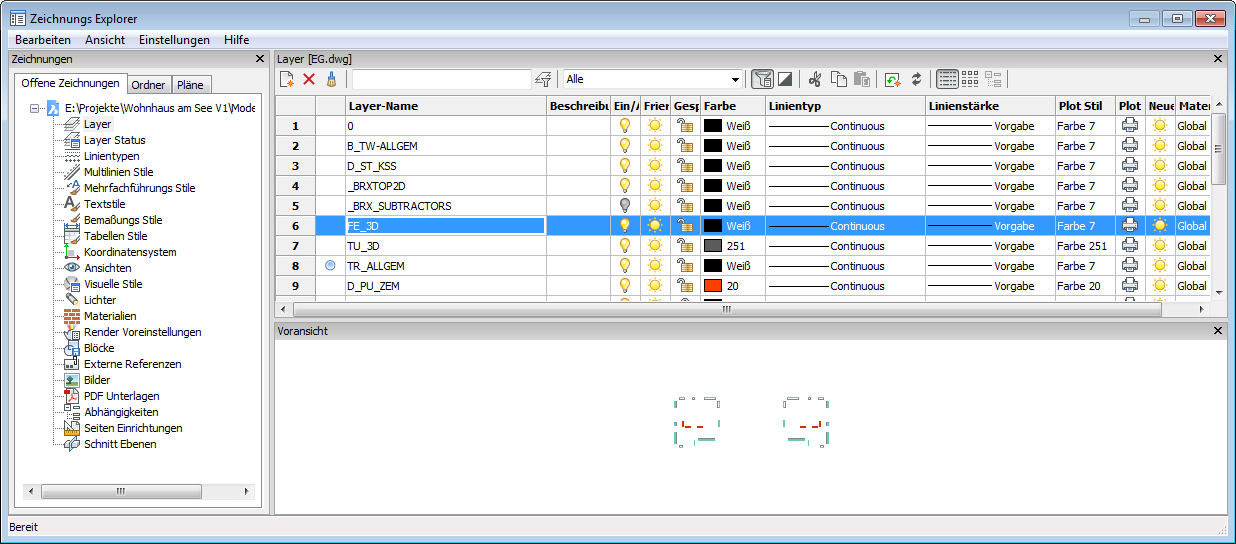Select Blöcke in the drawings tree
1236x544 pixels.
tap(99, 348)
